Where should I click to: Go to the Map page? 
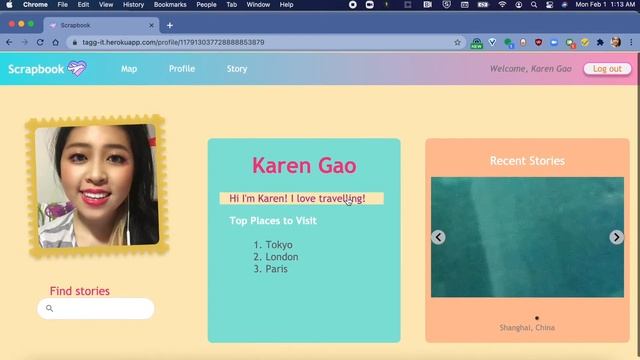(129, 69)
